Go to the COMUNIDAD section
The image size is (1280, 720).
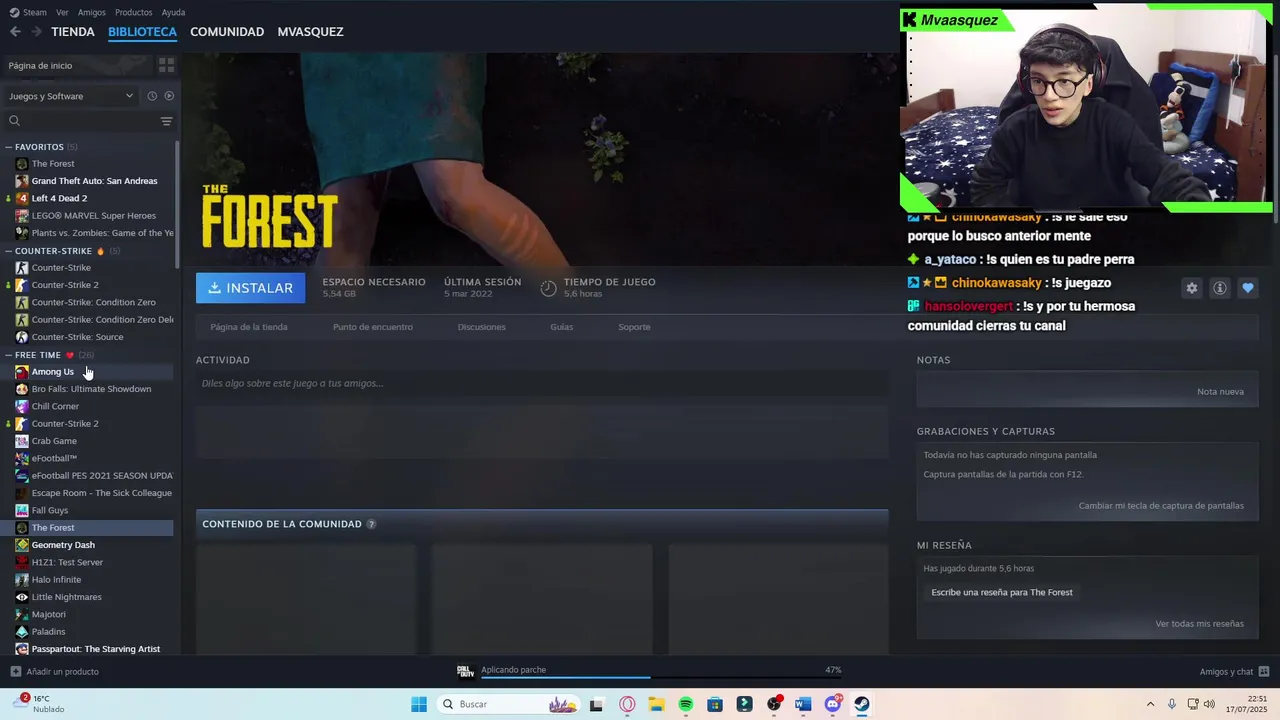pos(227,32)
